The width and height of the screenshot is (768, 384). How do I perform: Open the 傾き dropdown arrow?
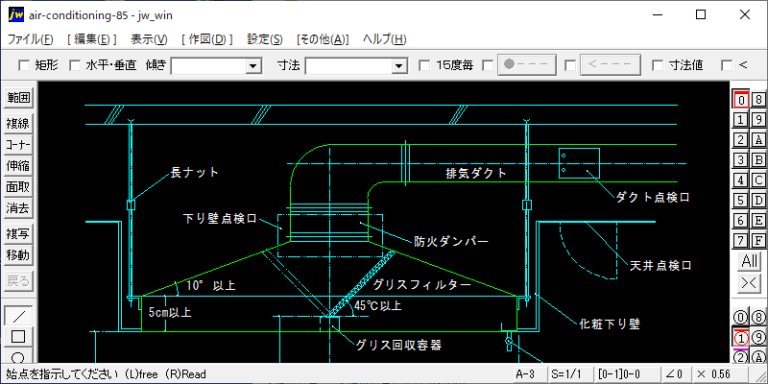point(253,66)
